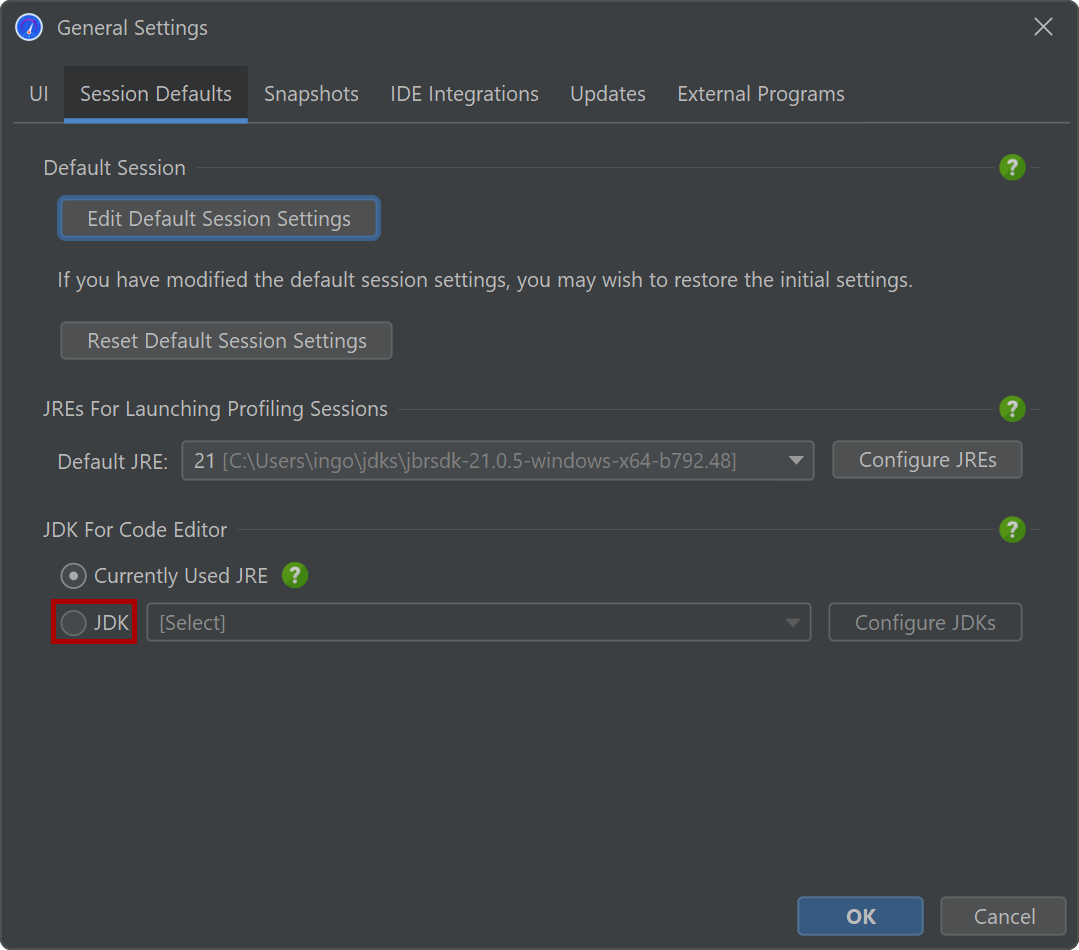
Task: Select the JDK radio button
Action: point(74,623)
